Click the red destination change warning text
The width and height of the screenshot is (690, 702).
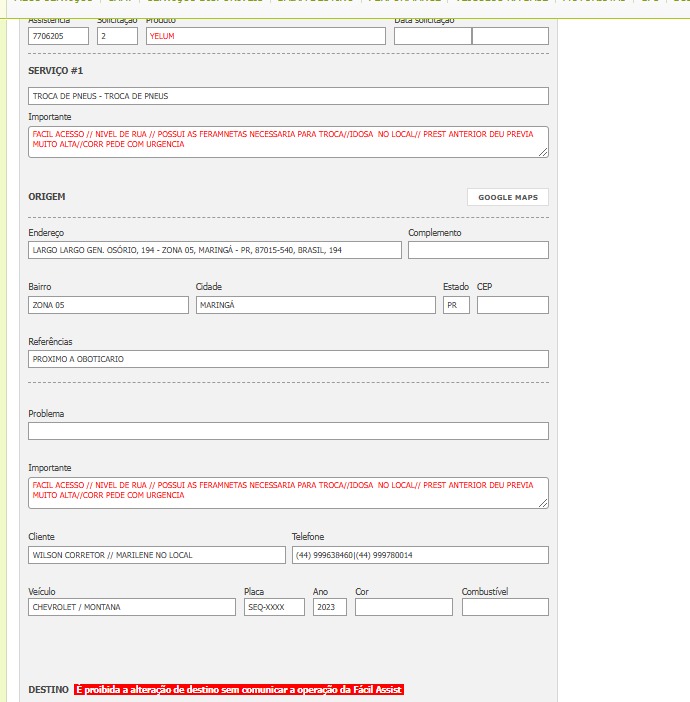[239, 689]
